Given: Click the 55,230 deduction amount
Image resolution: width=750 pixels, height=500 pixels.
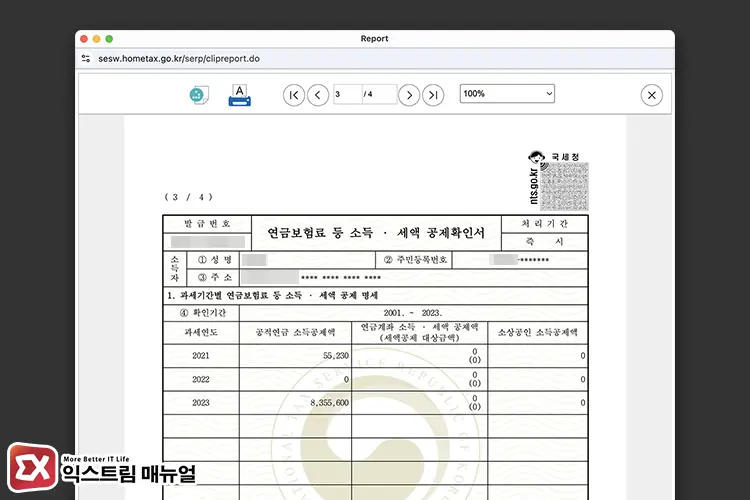Looking at the screenshot, I should click(336, 356).
